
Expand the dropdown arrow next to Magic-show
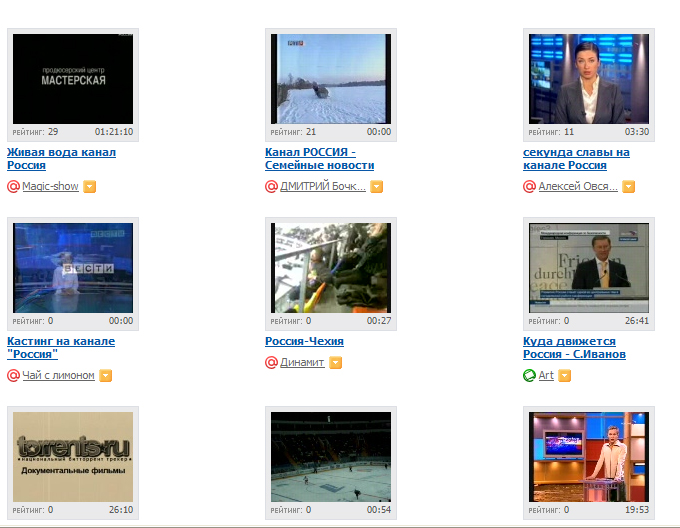point(89,186)
